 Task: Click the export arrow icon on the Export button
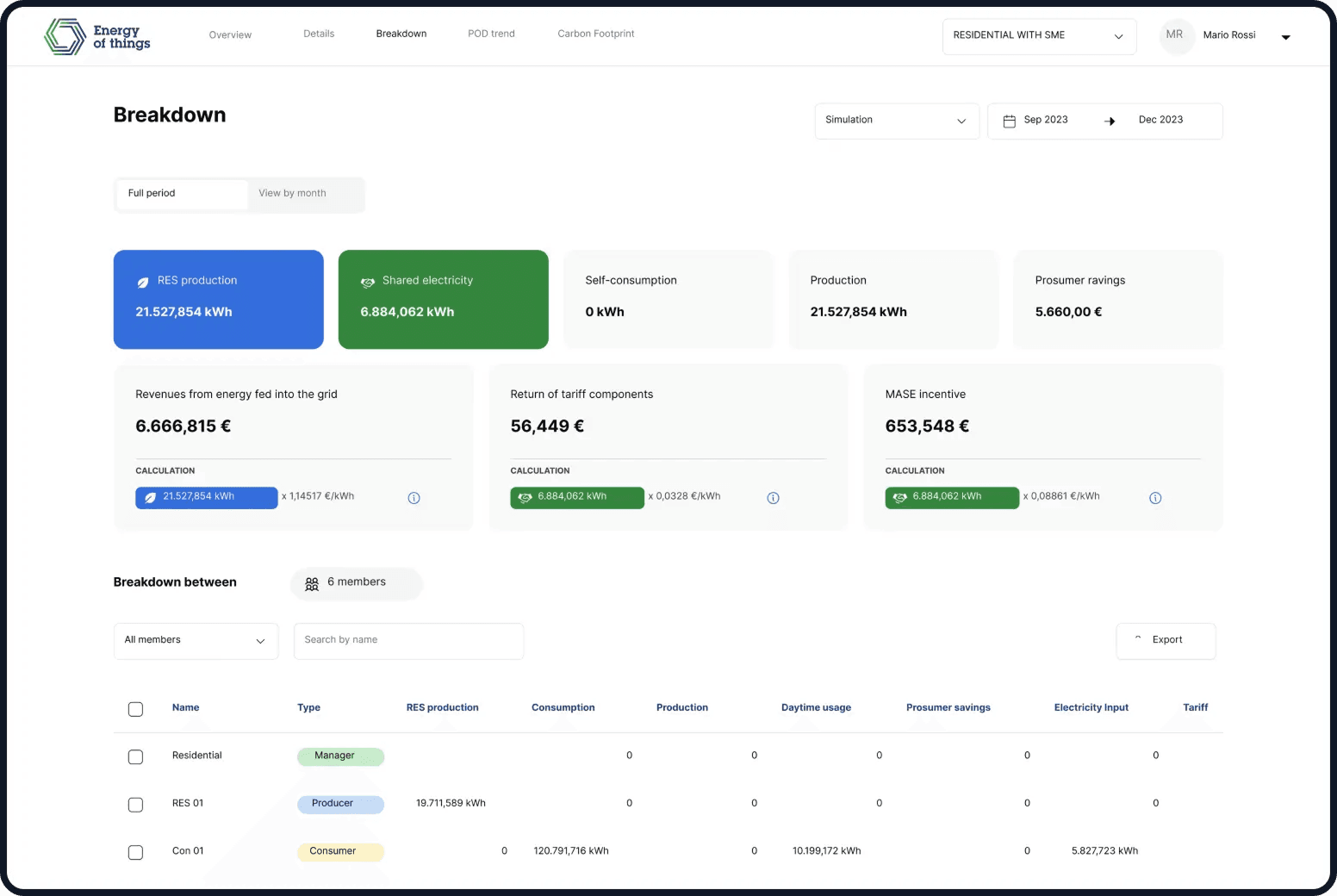(x=1137, y=639)
